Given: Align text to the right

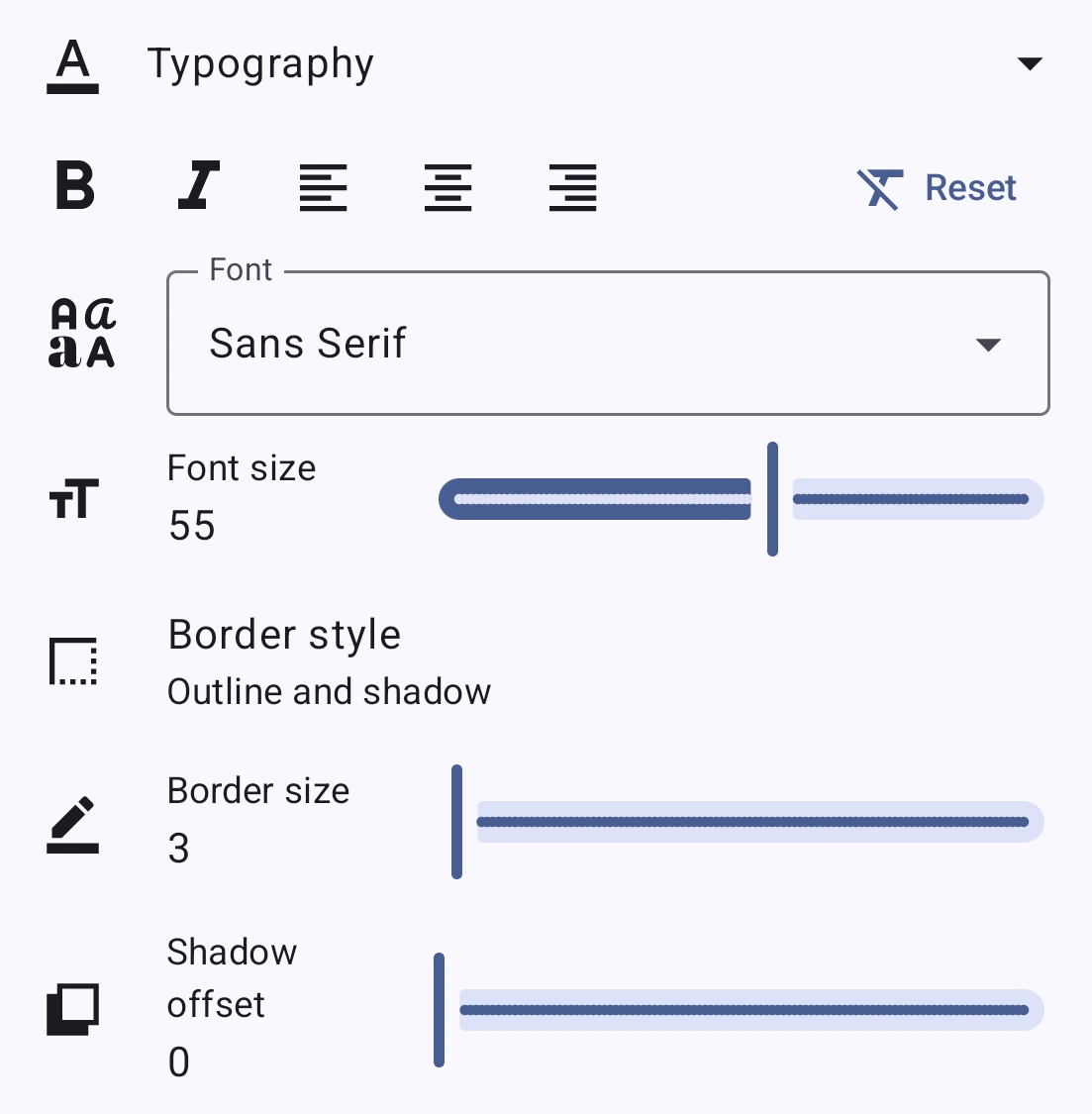Looking at the screenshot, I should pyautogui.click(x=572, y=187).
